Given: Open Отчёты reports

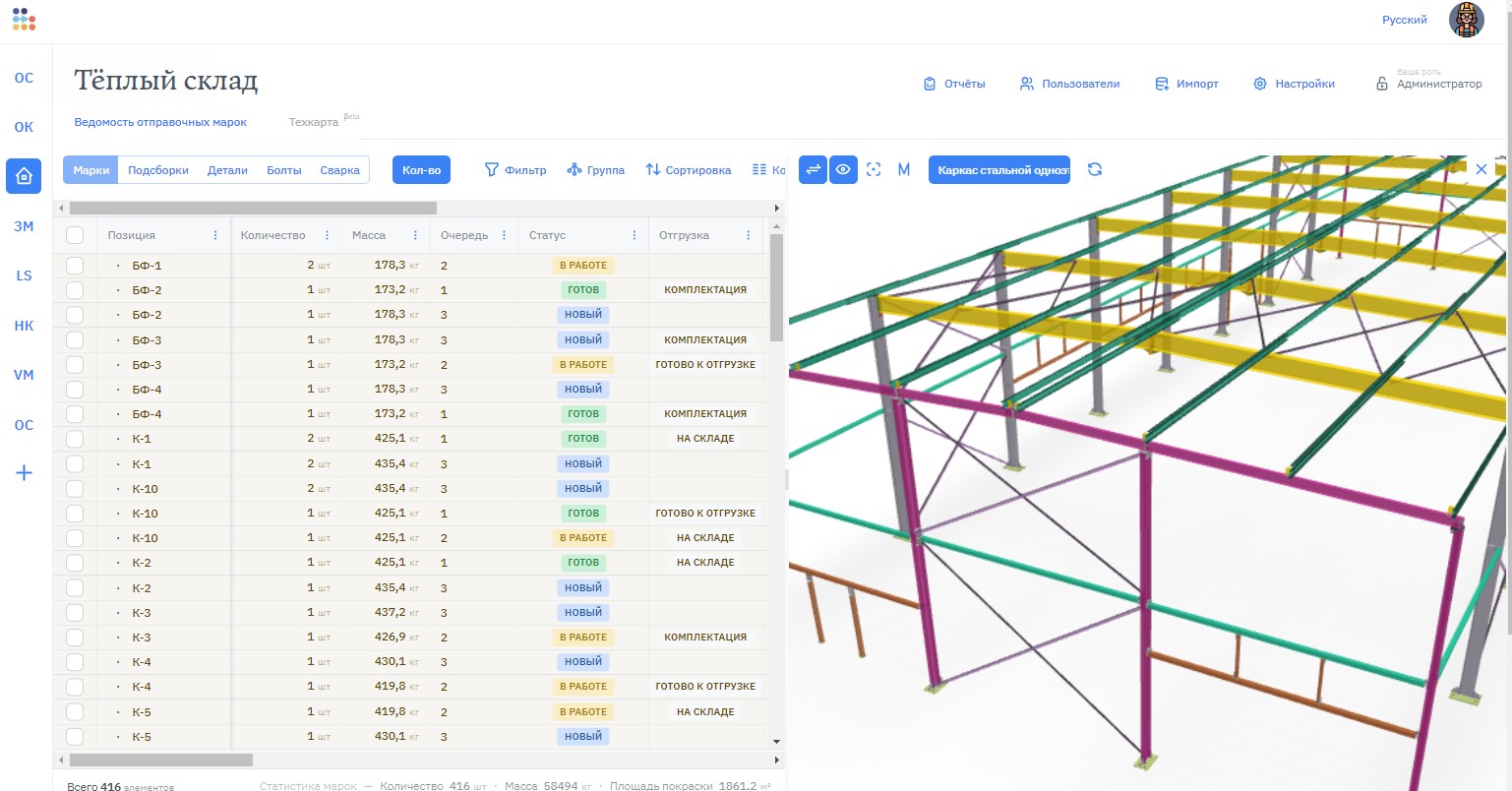Looking at the screenshot, I should pyautogui.click(x=953, y=84).
